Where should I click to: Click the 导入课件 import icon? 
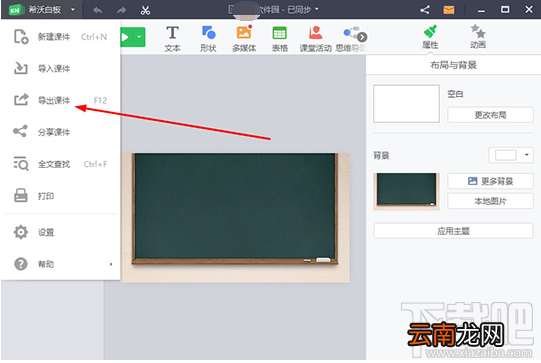tap(21, 68)
